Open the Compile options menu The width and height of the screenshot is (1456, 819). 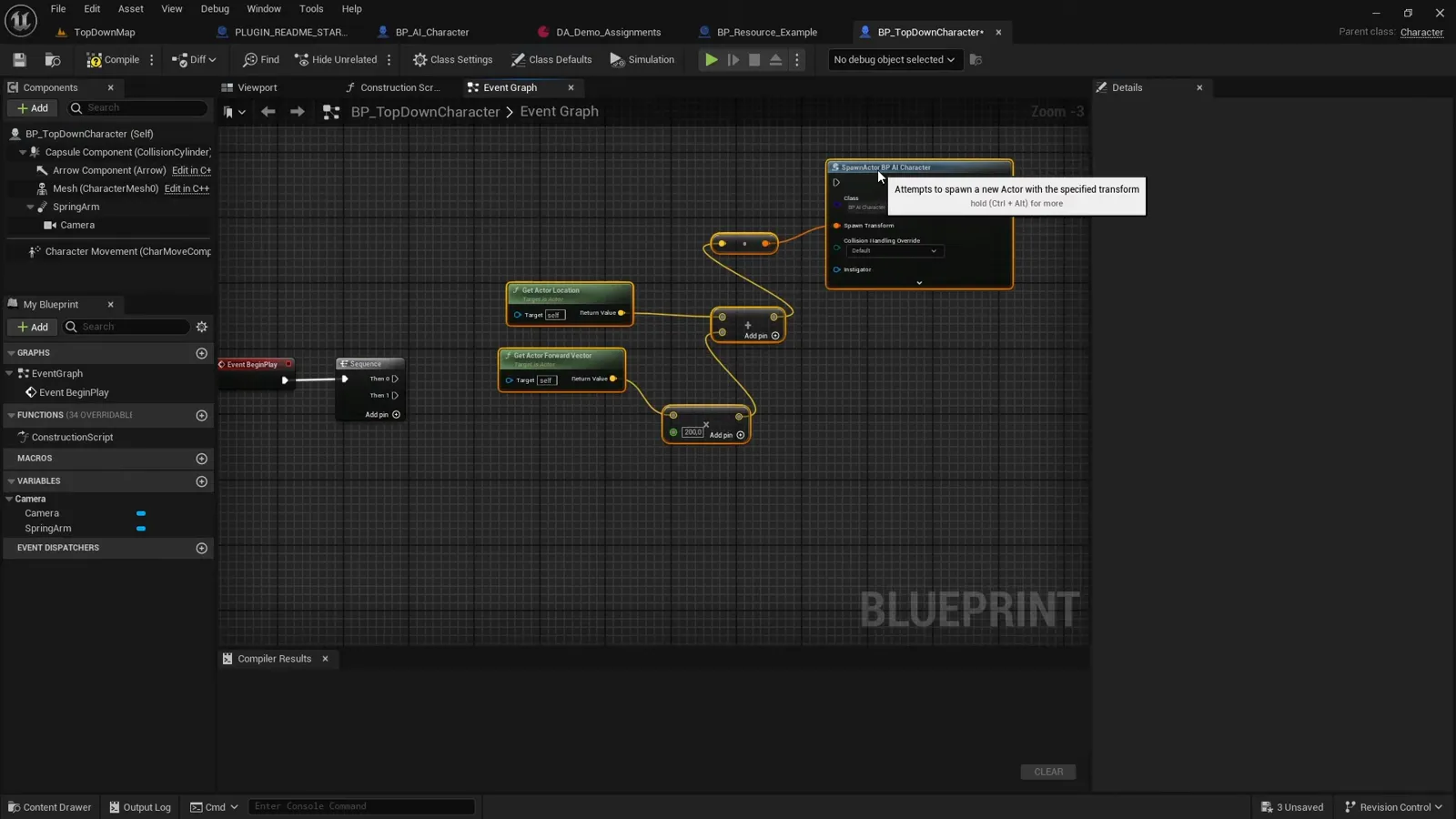coord(152,60)
